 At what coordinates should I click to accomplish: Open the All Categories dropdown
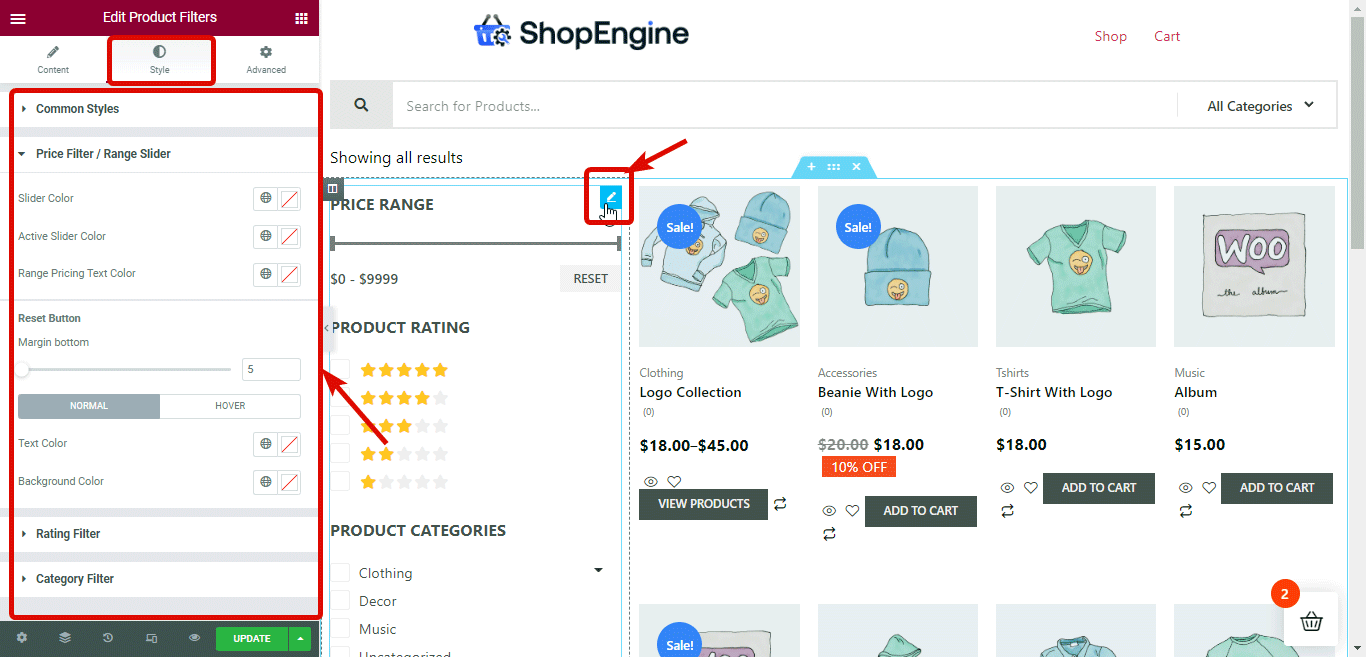coord(1259,106)
